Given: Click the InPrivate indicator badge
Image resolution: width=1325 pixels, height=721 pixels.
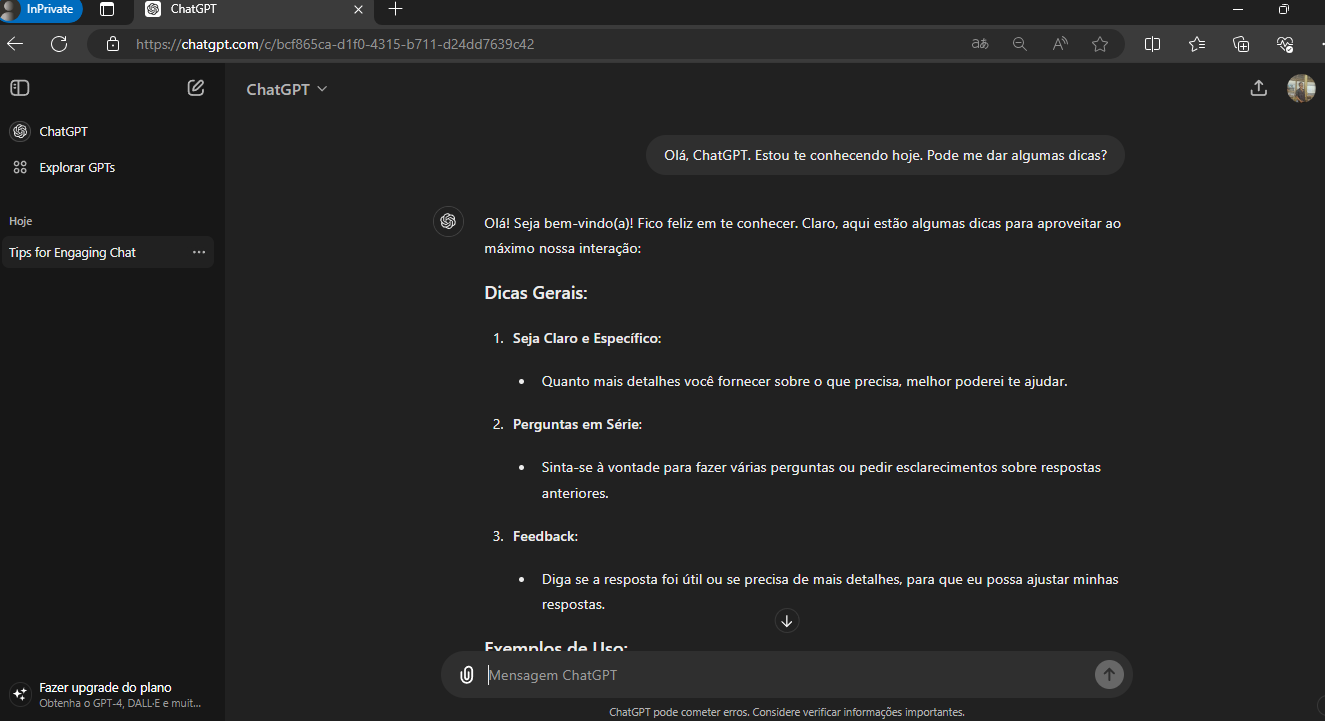Looking at the screenshot, I should (x=41, y=10).
